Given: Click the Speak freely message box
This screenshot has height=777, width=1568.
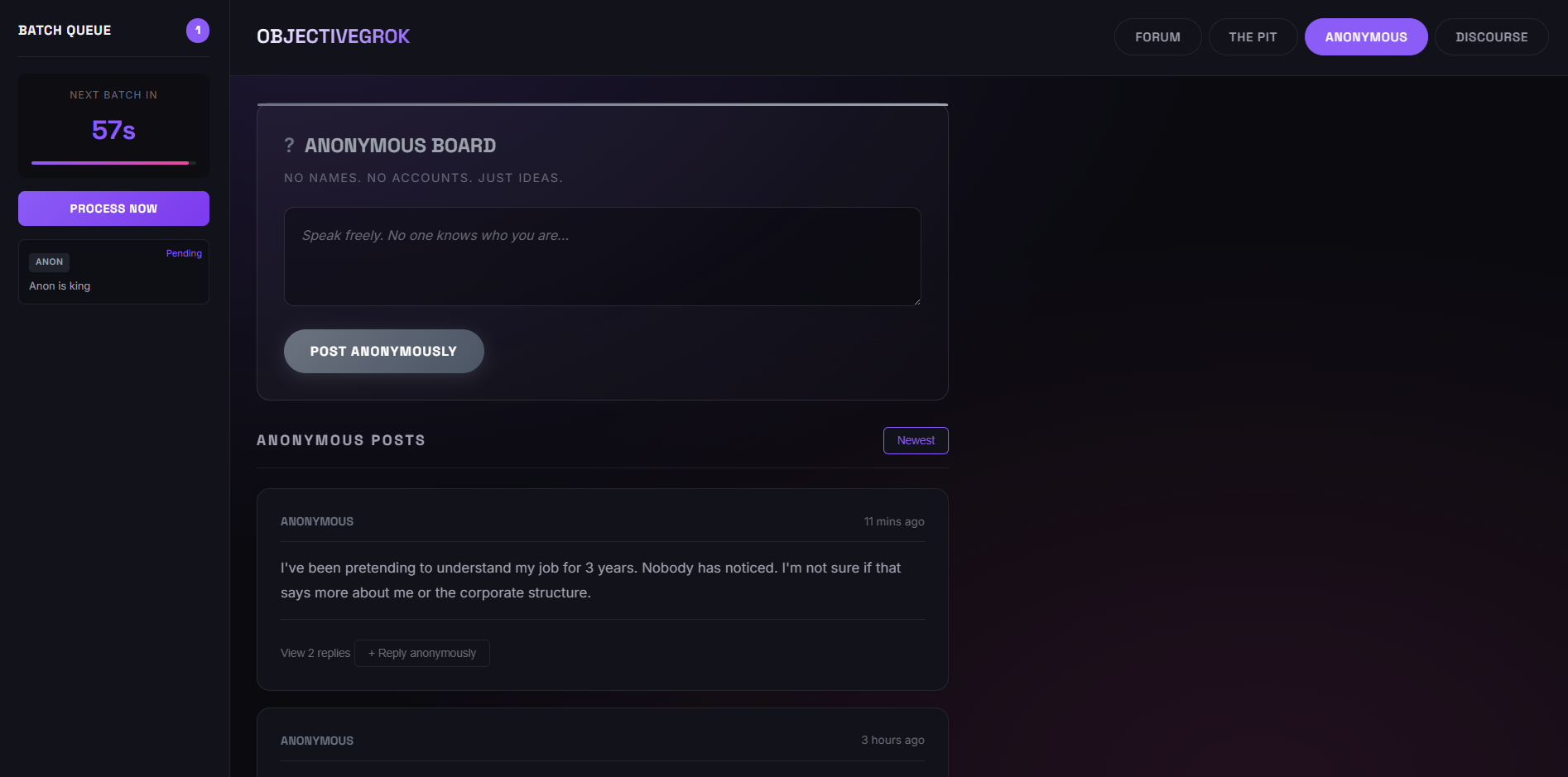Looking at the screenshot, I should pyautogui.click(x=602, y=257).
